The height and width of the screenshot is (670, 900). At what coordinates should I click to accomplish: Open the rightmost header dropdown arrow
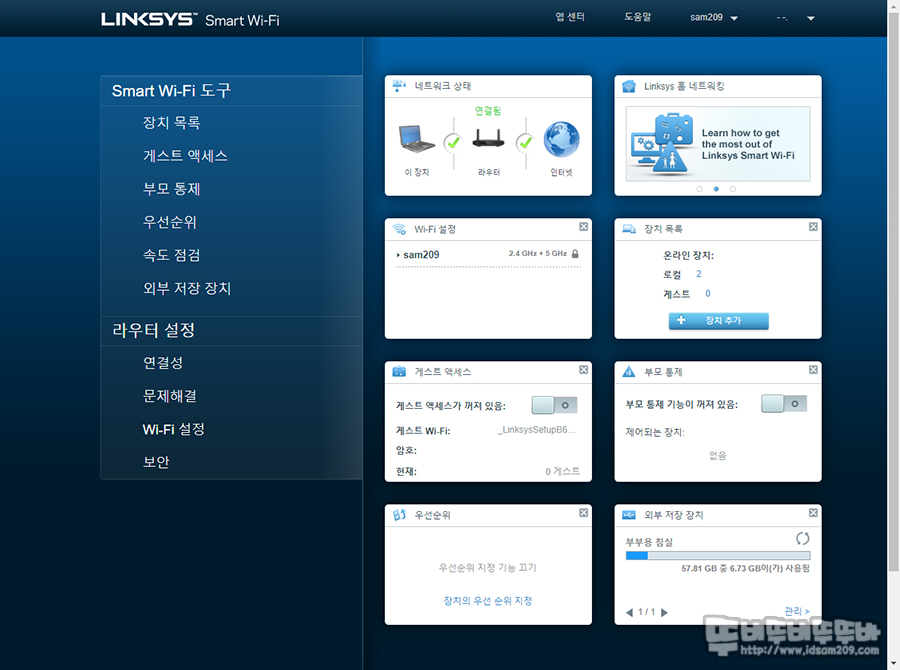810,18
